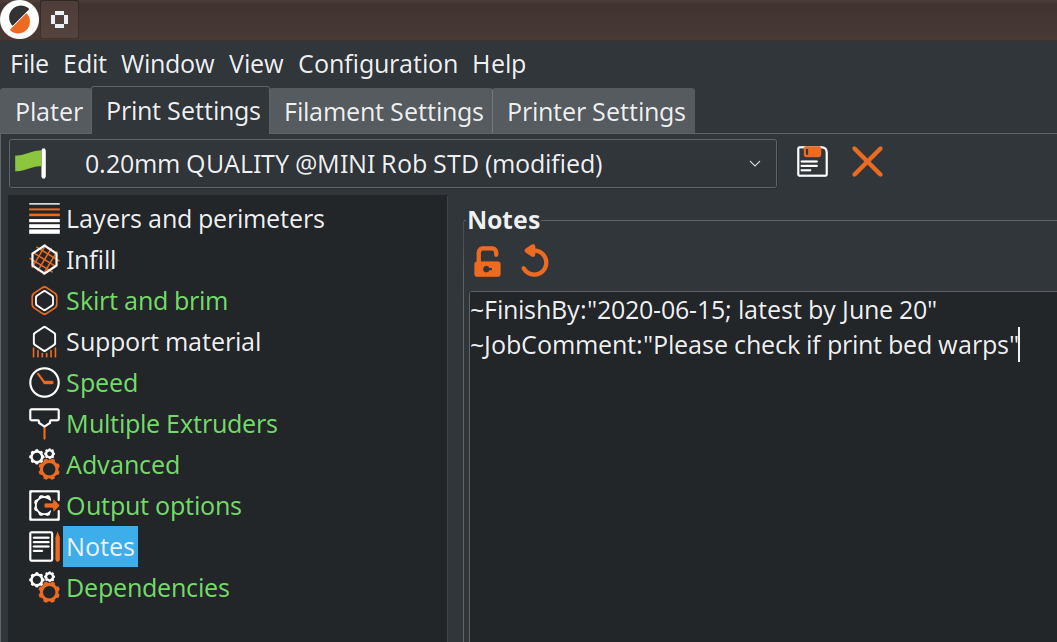Open the Dependencies settings page
Image resolution: width=1057 pixels, height=642 pixels.
[148, 588]
